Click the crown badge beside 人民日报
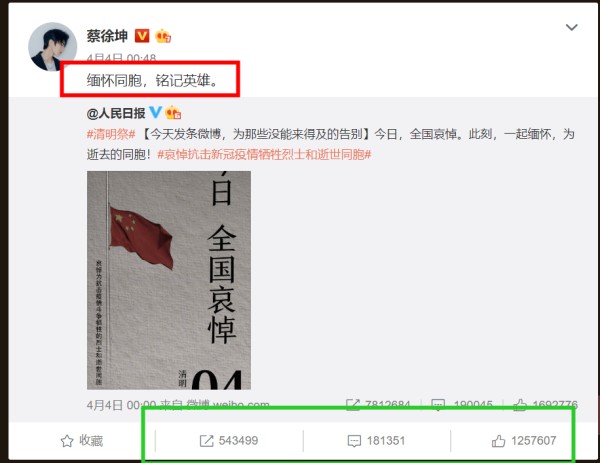 tap(173, 113)
